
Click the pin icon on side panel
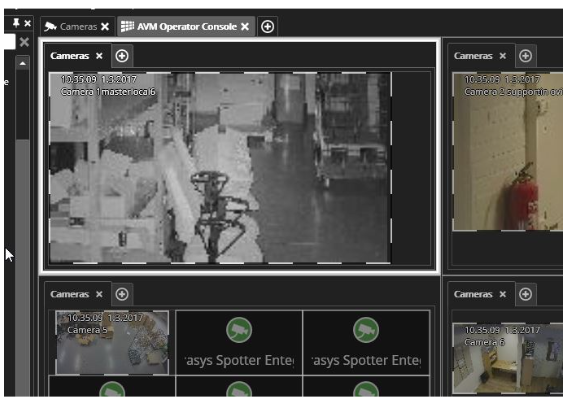tap(16, 23)
